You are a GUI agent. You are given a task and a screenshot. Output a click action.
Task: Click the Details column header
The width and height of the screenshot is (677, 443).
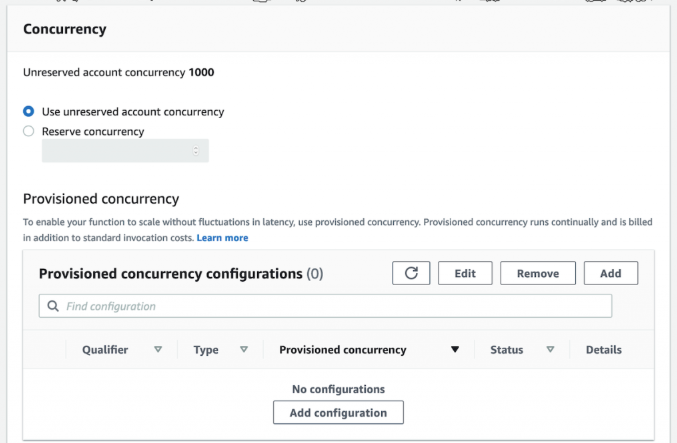tap(603, 350)
